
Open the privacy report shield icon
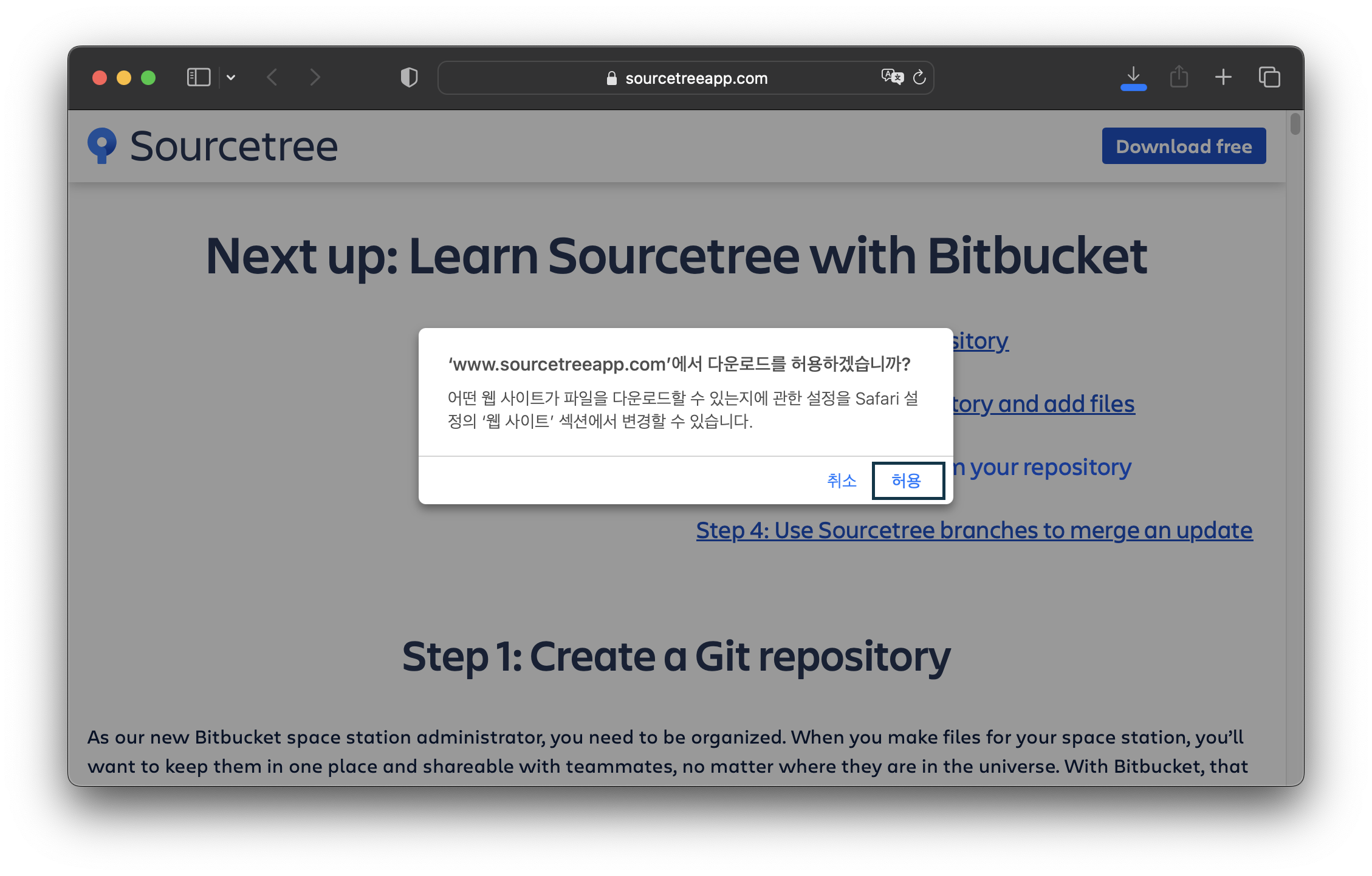coord(409,78)
